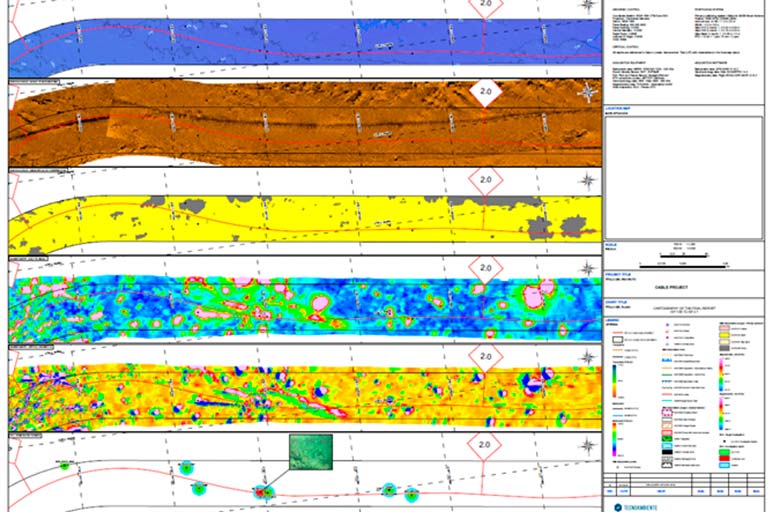Click the rainbow color ramp at the bottom left of the legend
Viewport: 768px width, 512px height.
614,439
